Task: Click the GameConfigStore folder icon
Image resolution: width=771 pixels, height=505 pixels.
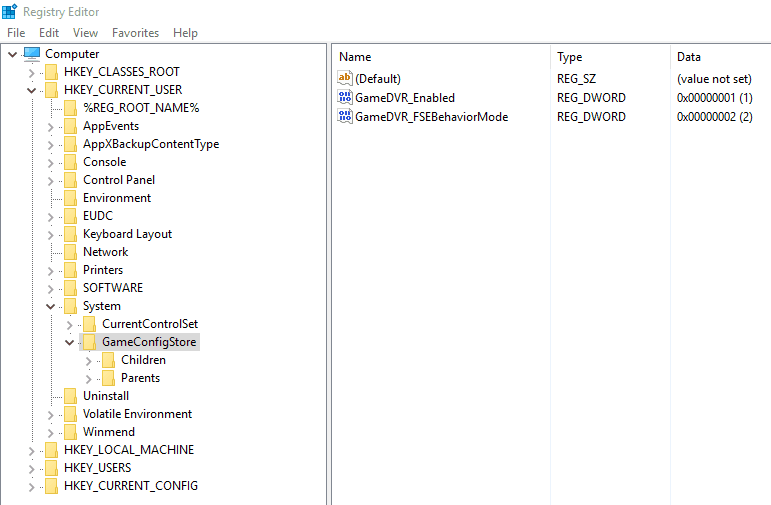Action: 90,342
